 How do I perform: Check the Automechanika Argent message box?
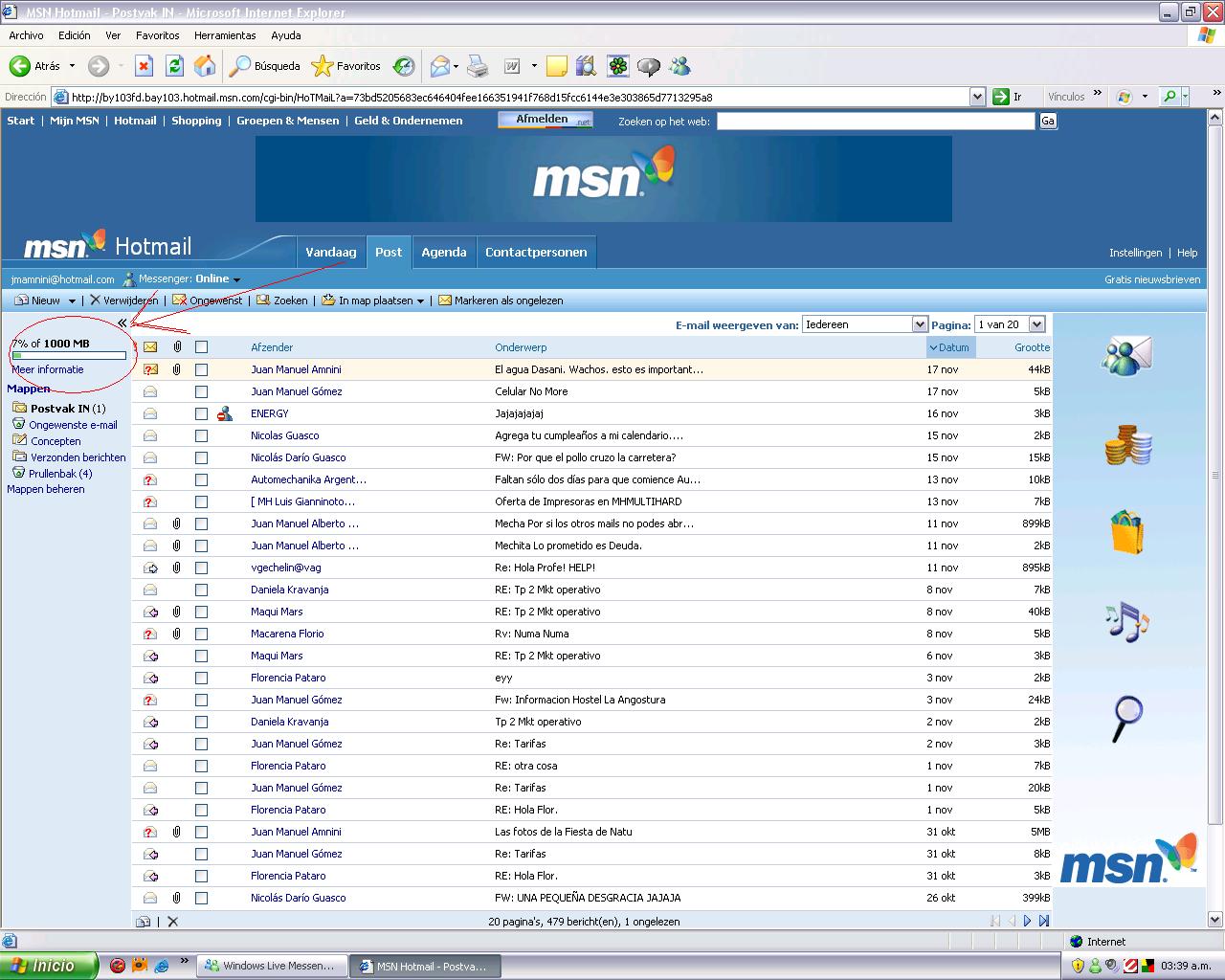tap(201, 479)
